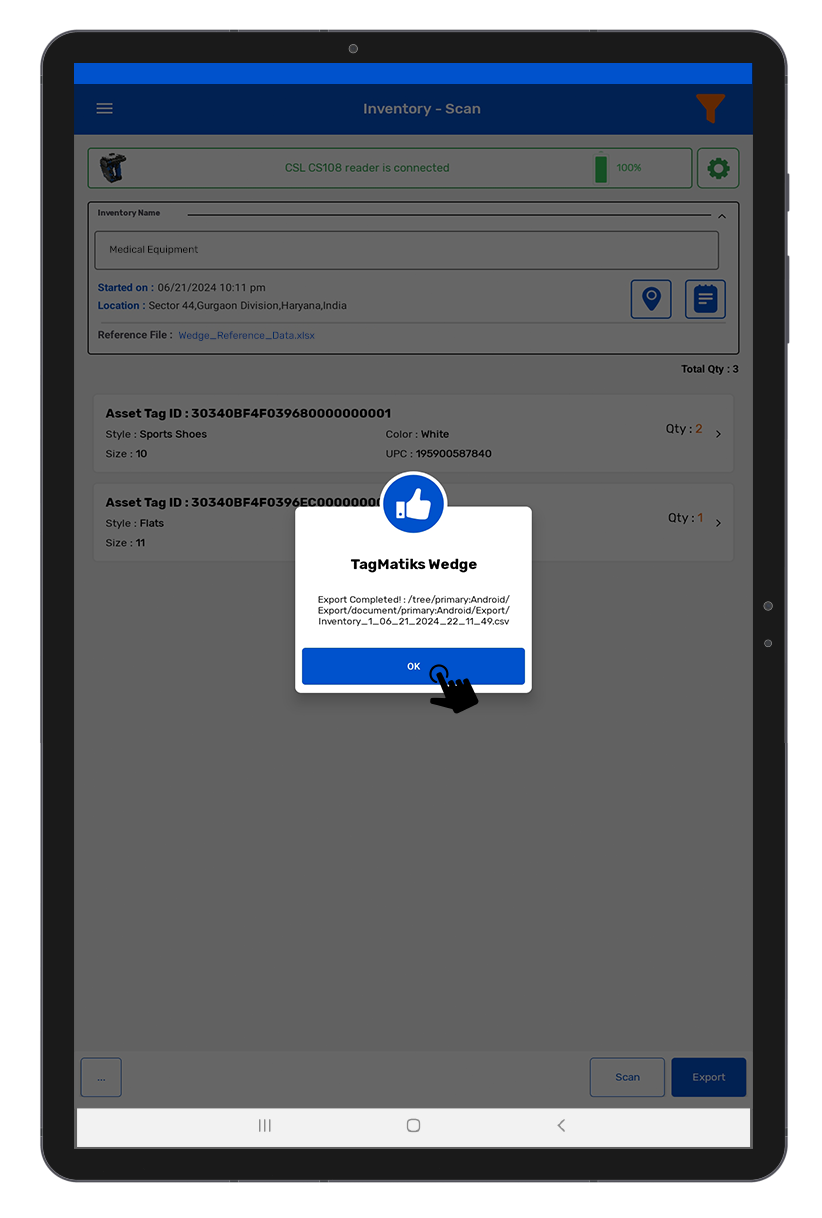Screen dimensions: 822x1218
Task: Tap the thumbs-up icon on dialog
Action: (x=413, y=506)
